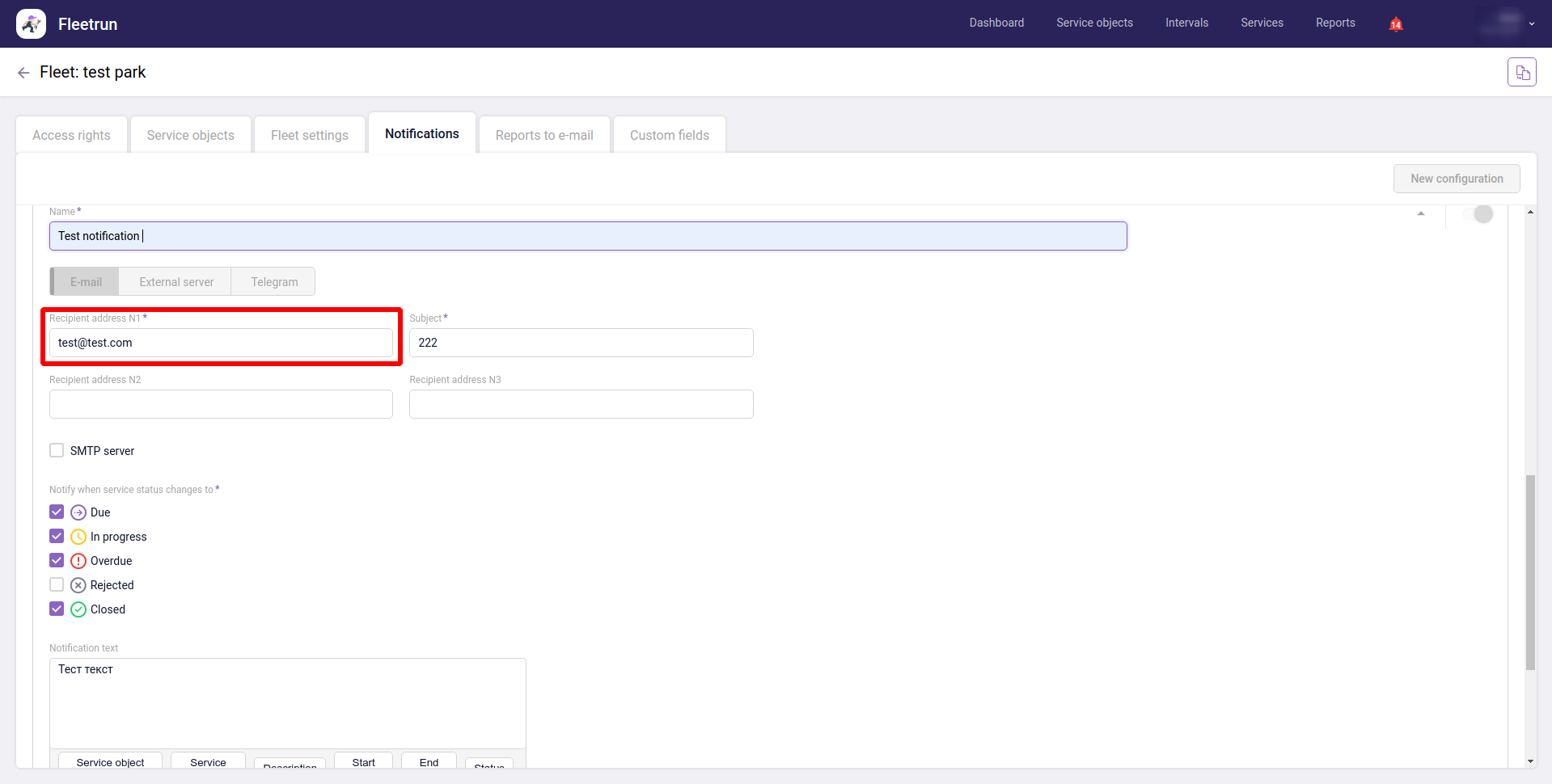
Task: Open the Reports to e-mail tab
Action: click(x=544, y=135)
